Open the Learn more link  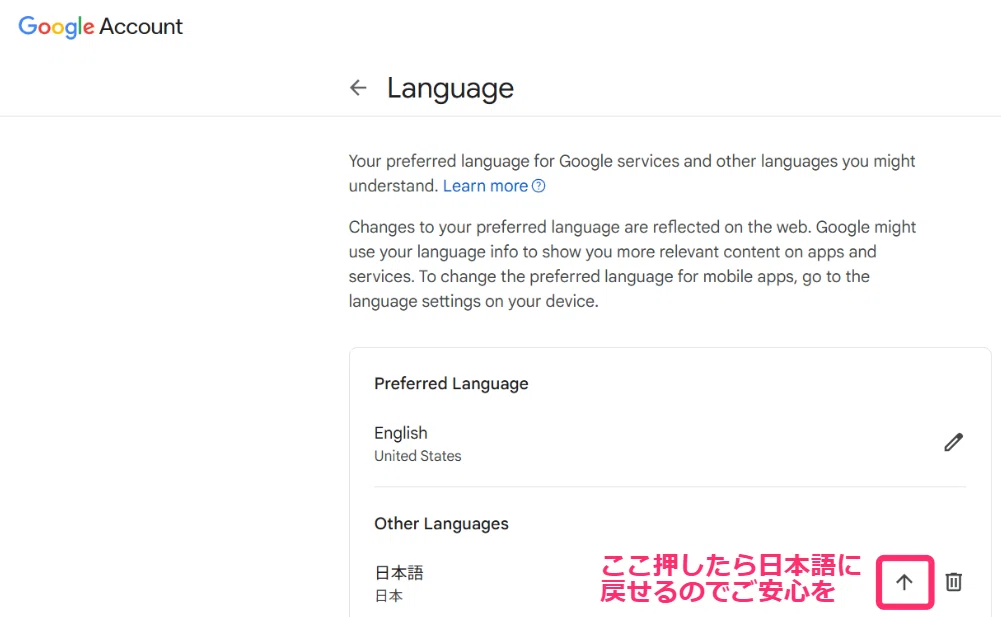click(485, 186)
